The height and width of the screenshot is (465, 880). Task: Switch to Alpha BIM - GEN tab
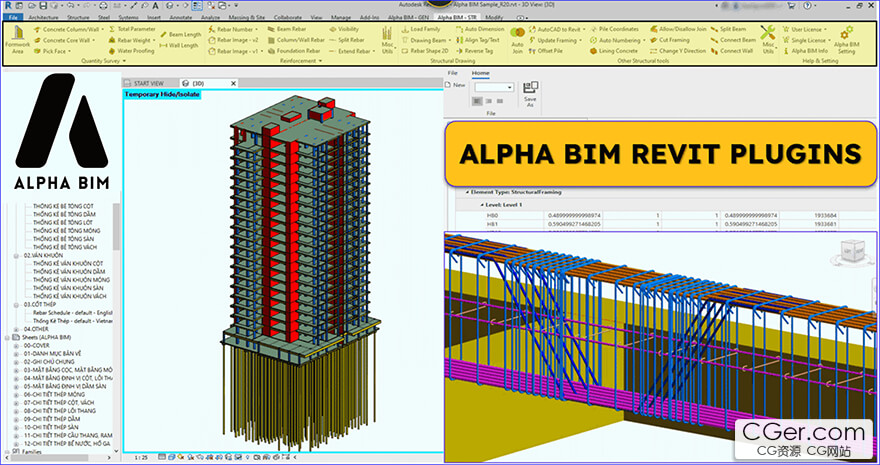(x=409, y=17)
